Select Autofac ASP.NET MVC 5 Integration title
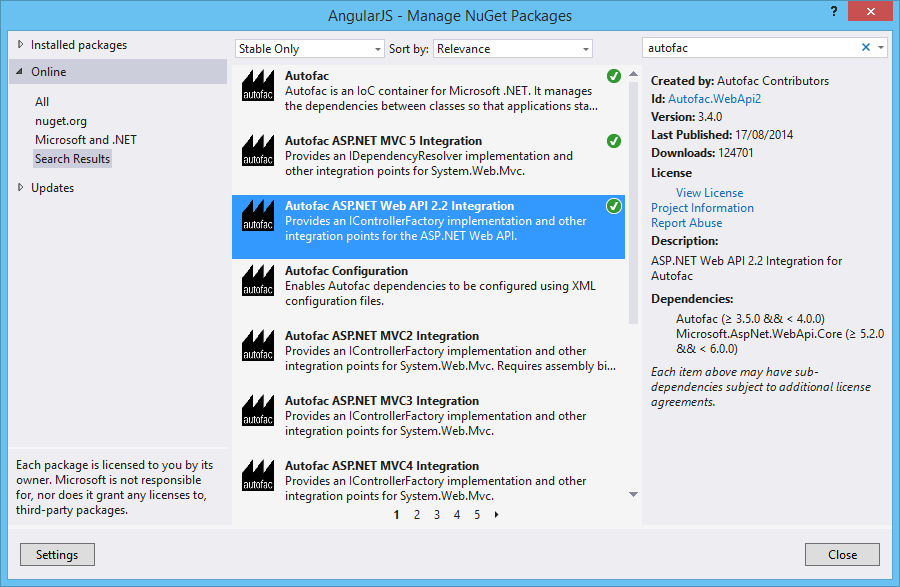The width and height of the screenshot is (900, 587). pyautogui.click(x=383, y=141)
